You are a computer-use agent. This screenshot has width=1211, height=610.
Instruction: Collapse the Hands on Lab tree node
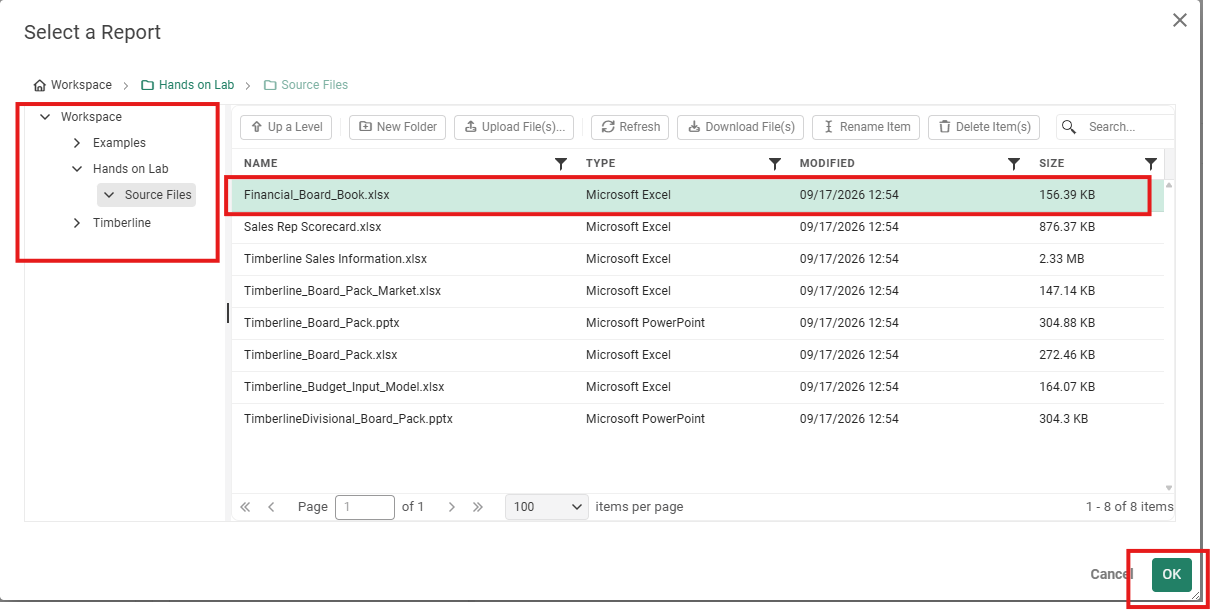[77, 169]
